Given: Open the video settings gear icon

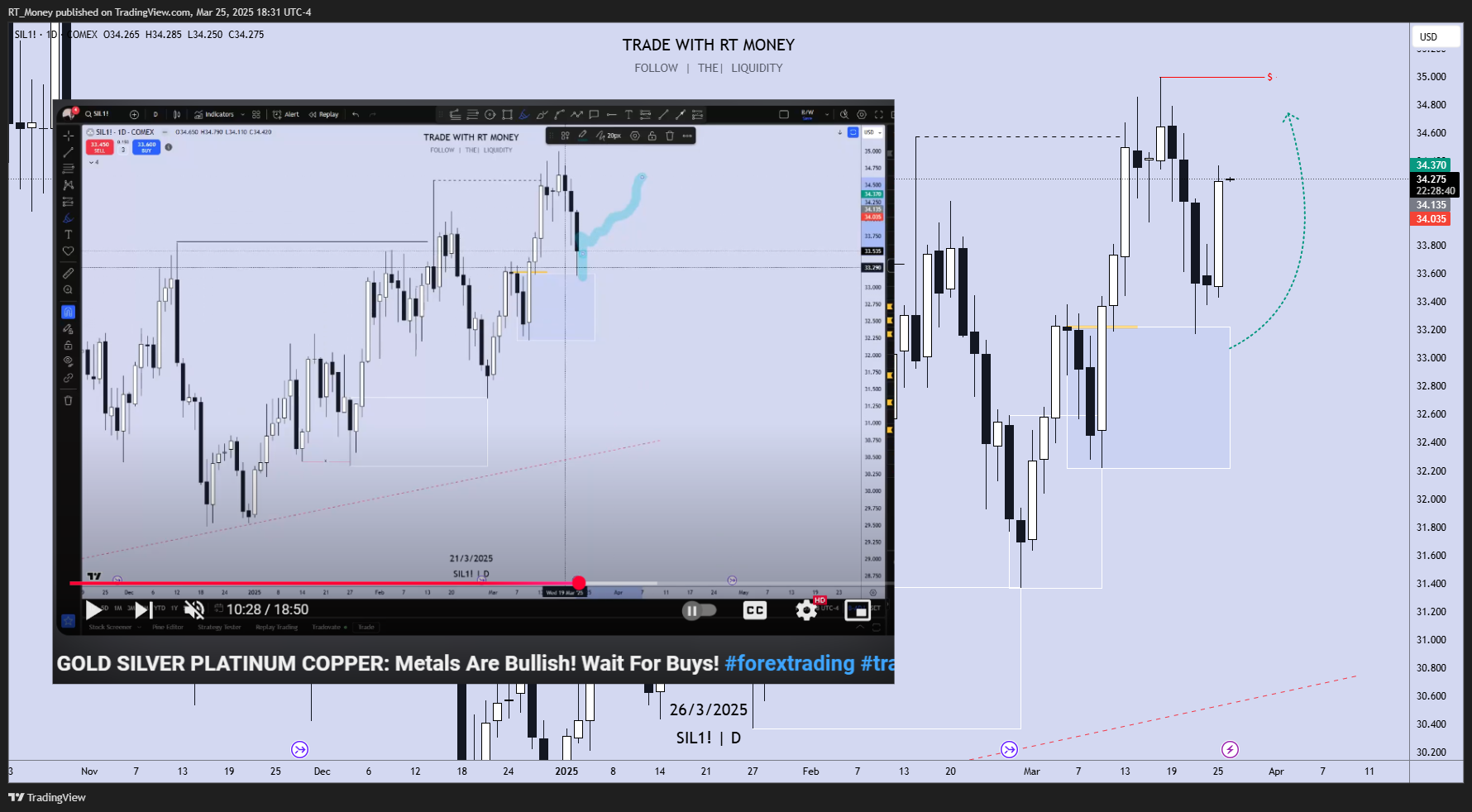Looking at the screenshot, I should click(x=806, y=610).
